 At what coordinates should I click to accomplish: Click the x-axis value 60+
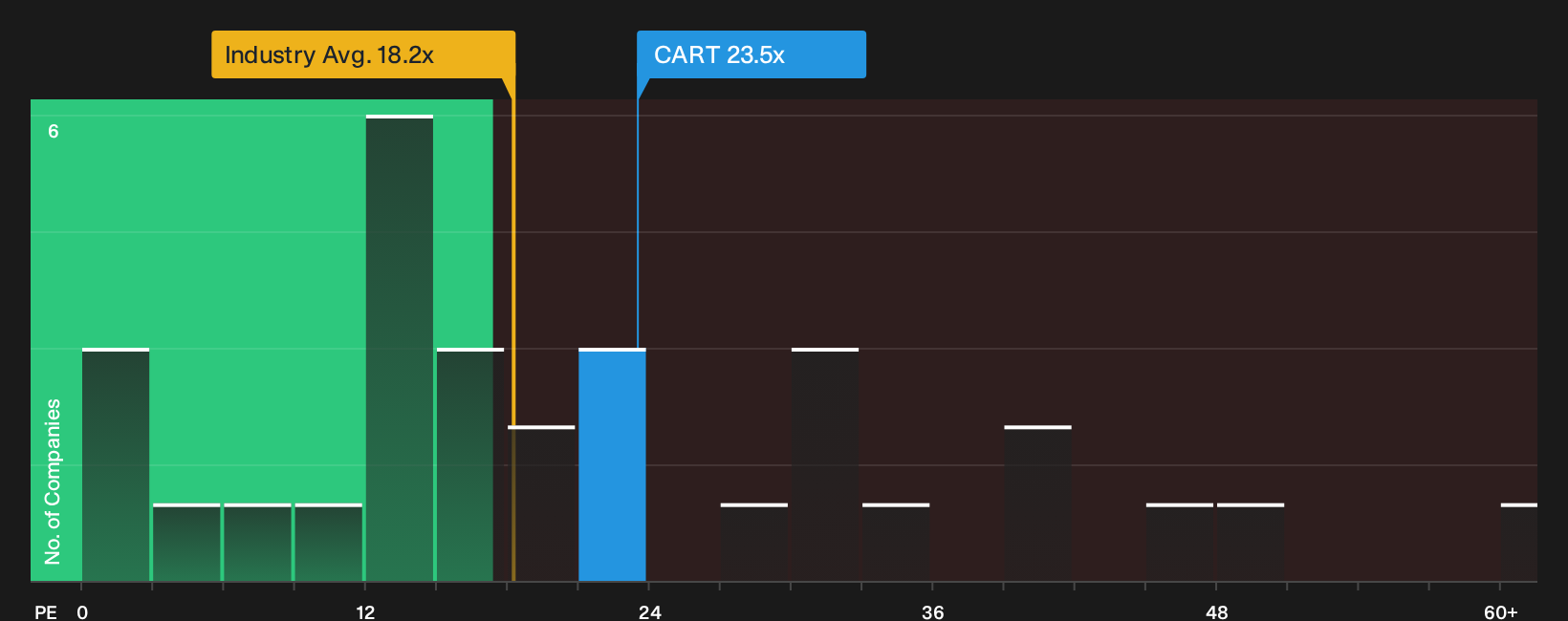click(1500, 611)
